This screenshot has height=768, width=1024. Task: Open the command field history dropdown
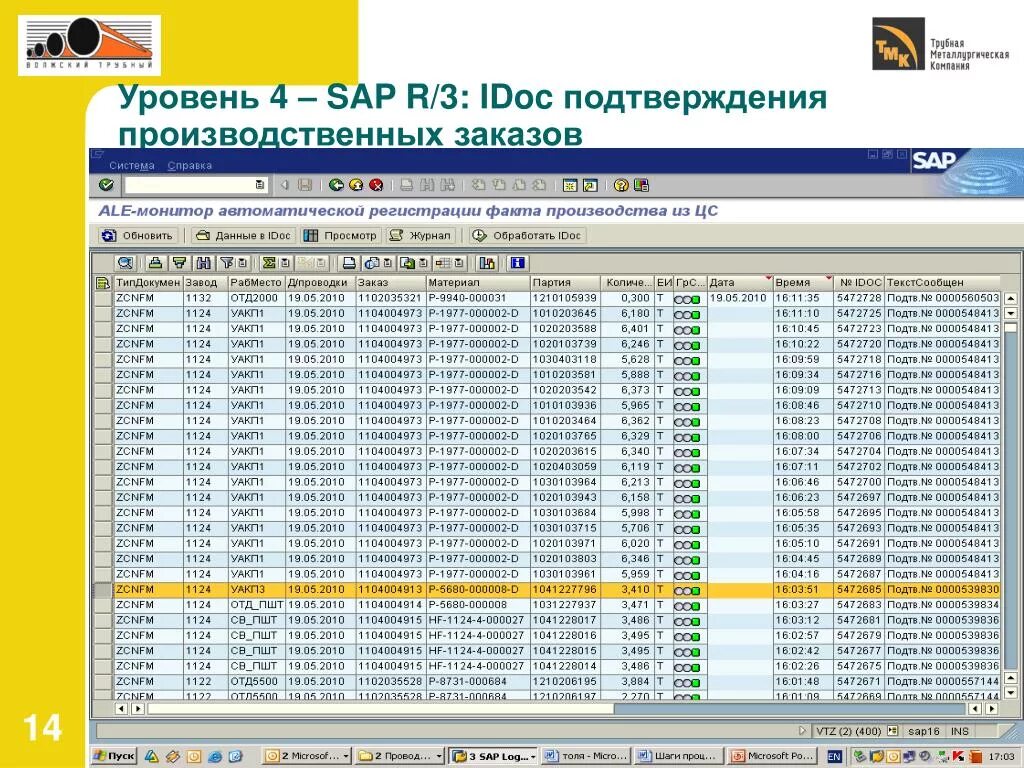tap(260, 185)
